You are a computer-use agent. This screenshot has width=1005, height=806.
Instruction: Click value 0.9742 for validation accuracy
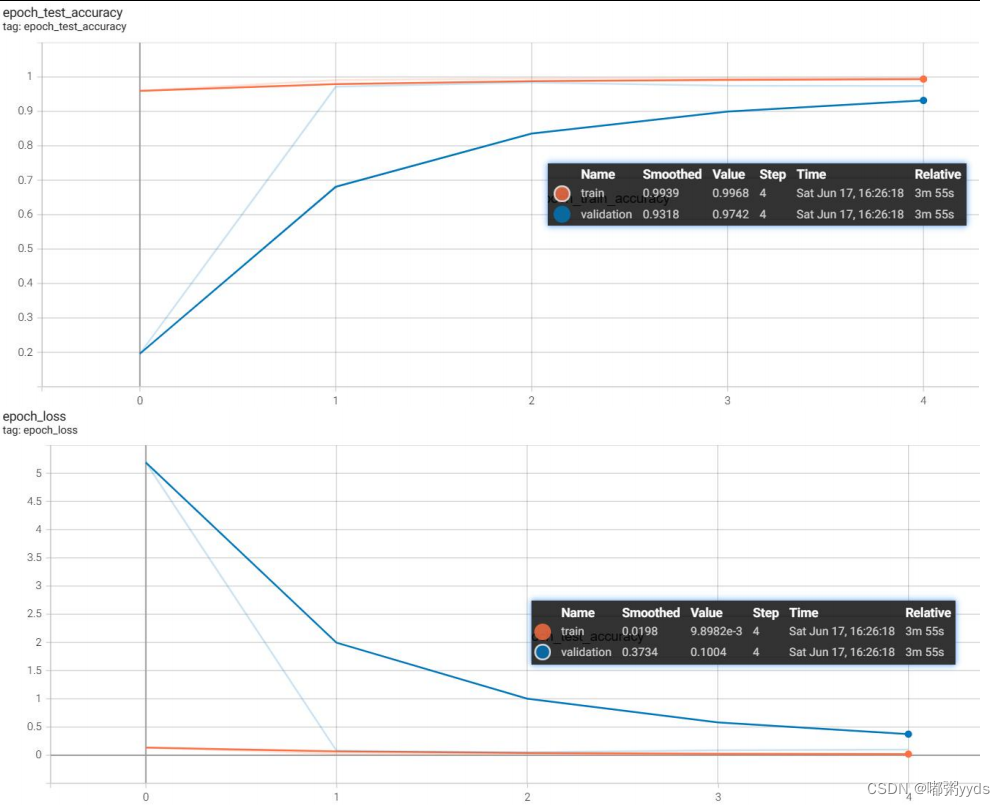coord(730,214)
